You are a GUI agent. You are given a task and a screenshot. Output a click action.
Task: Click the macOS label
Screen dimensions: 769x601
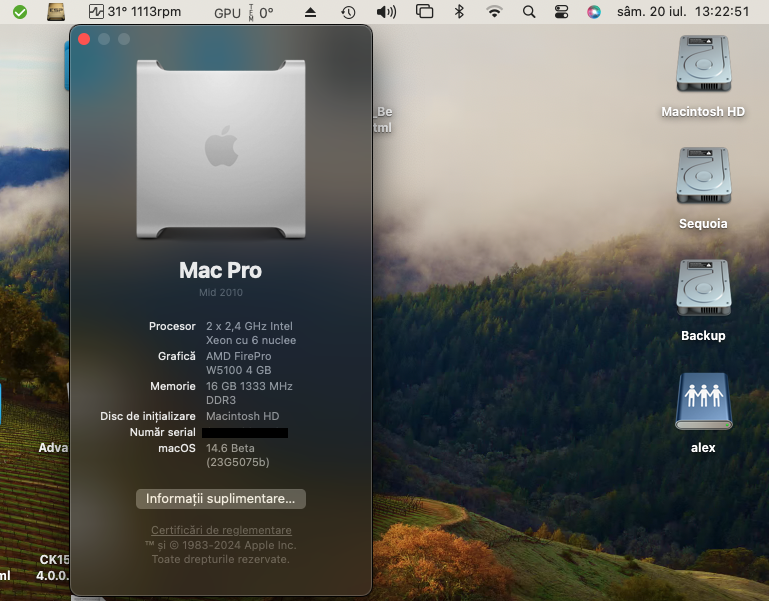177,448
